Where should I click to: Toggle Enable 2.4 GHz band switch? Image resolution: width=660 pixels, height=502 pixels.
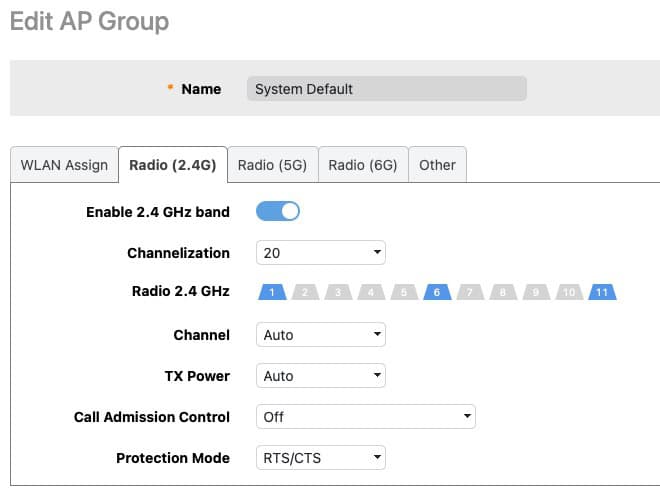pos(278,211)
